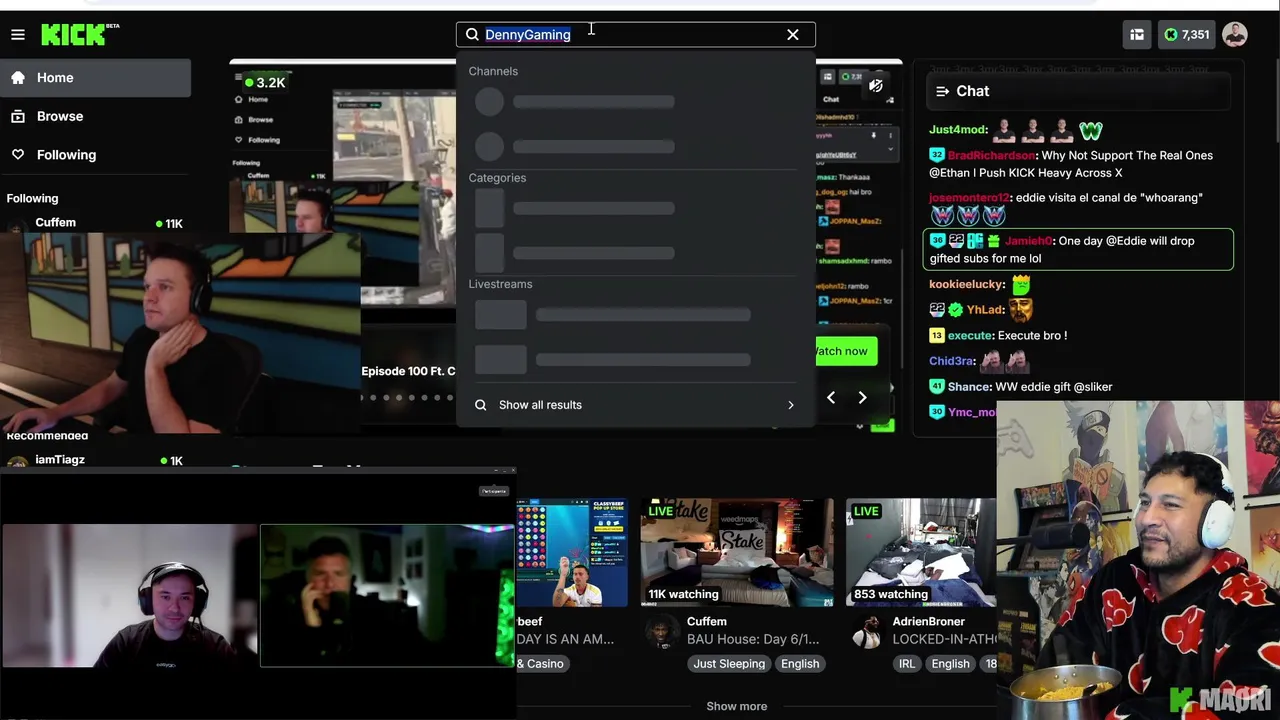Click AdrienBroner's avatar under the stream card

tap(865, 631)
